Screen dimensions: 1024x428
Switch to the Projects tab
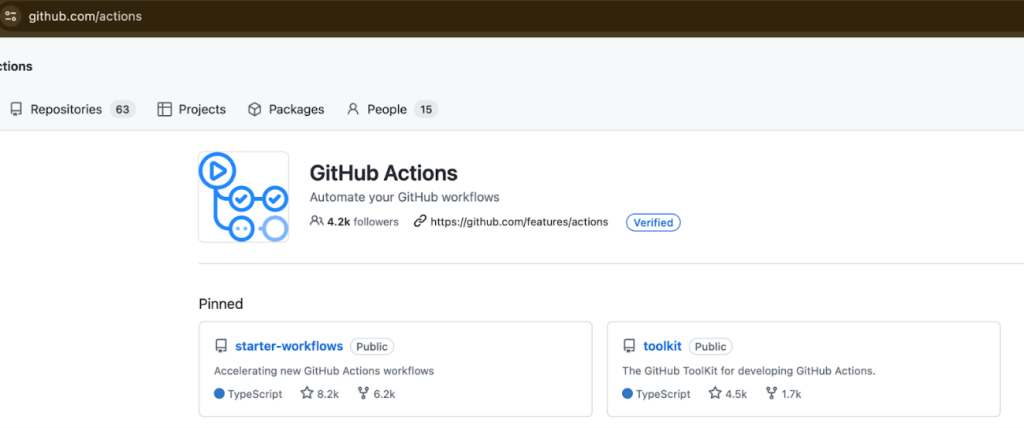[x=201, y=109]
